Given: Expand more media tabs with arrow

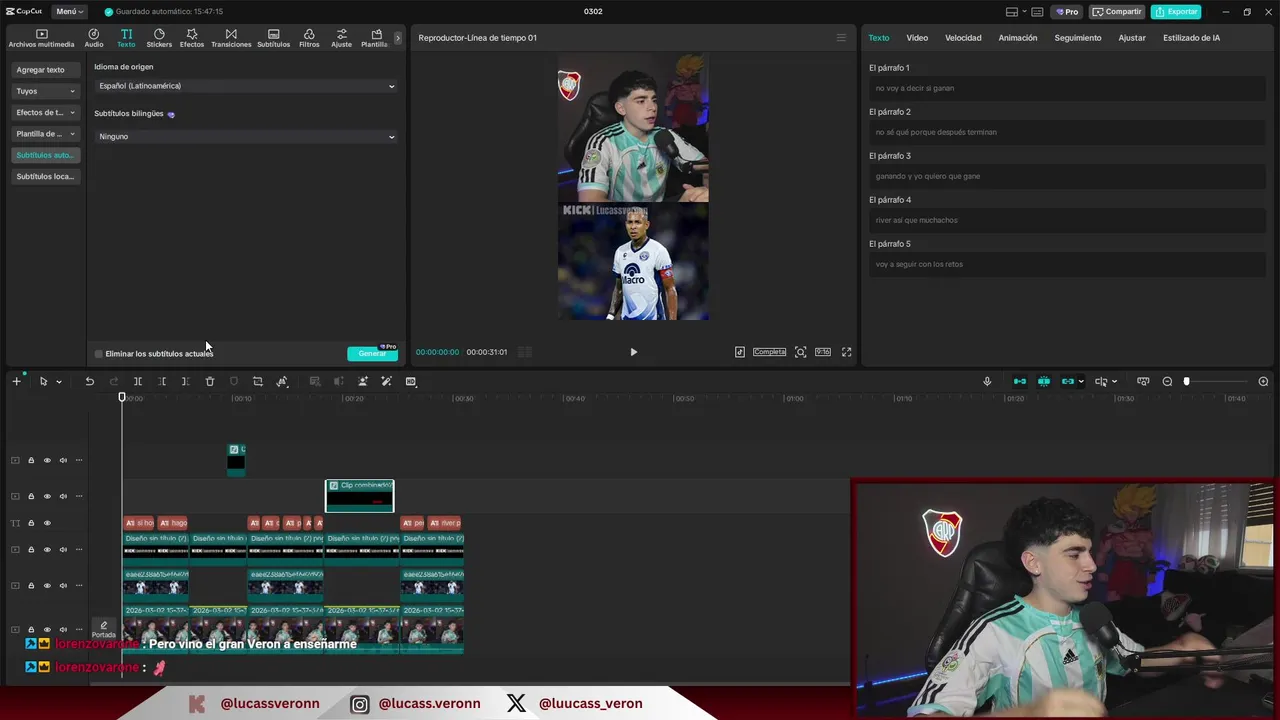Looking at the screenshot, I should point(397,38).
